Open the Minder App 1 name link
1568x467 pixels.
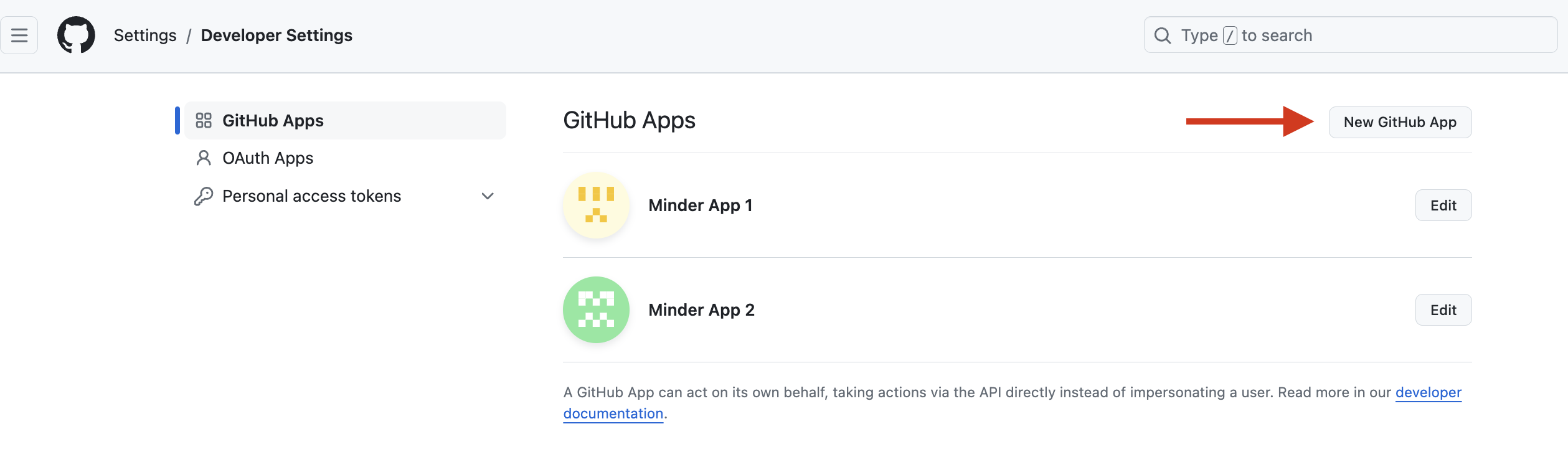tap(701, 205)
